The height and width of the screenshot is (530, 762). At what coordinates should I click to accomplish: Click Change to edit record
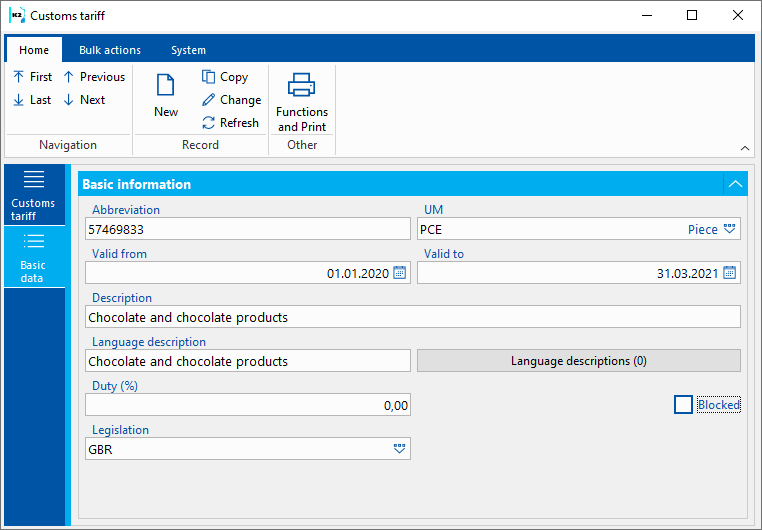tap(231, 100)
